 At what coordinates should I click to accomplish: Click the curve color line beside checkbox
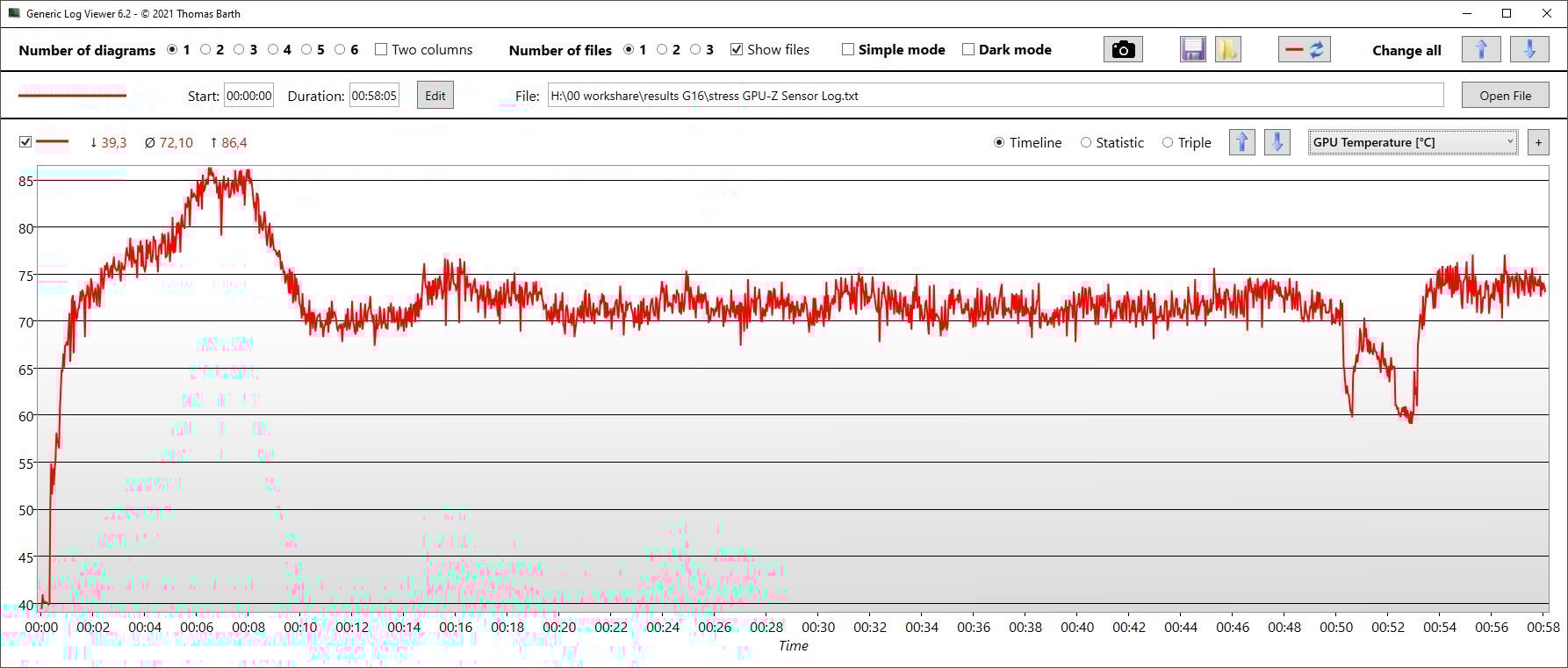53,142
